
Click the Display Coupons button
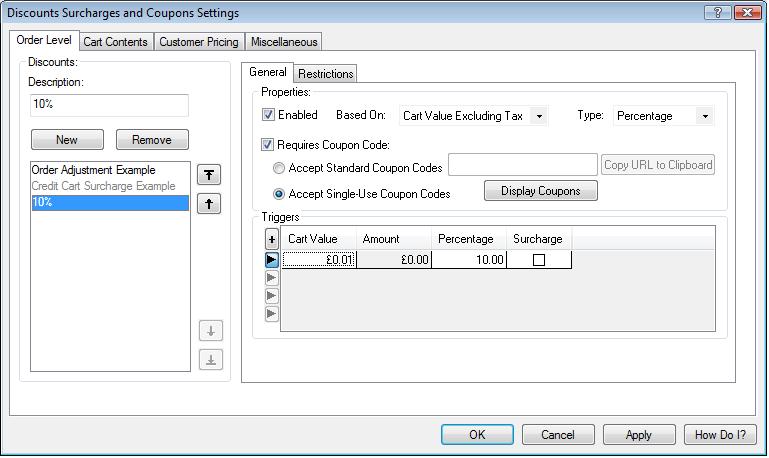[x=540, y=191]
